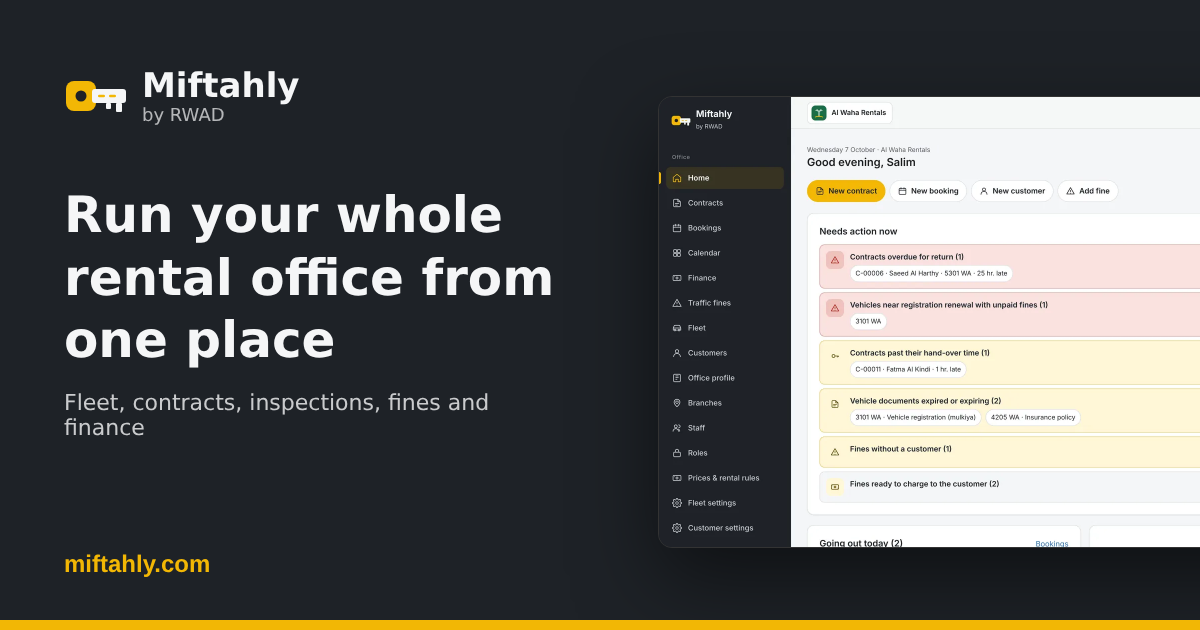Open contract chip C-00006 Saeed Al Harthy
This screenshot has height=630, width=1200.
click(931, 273)
